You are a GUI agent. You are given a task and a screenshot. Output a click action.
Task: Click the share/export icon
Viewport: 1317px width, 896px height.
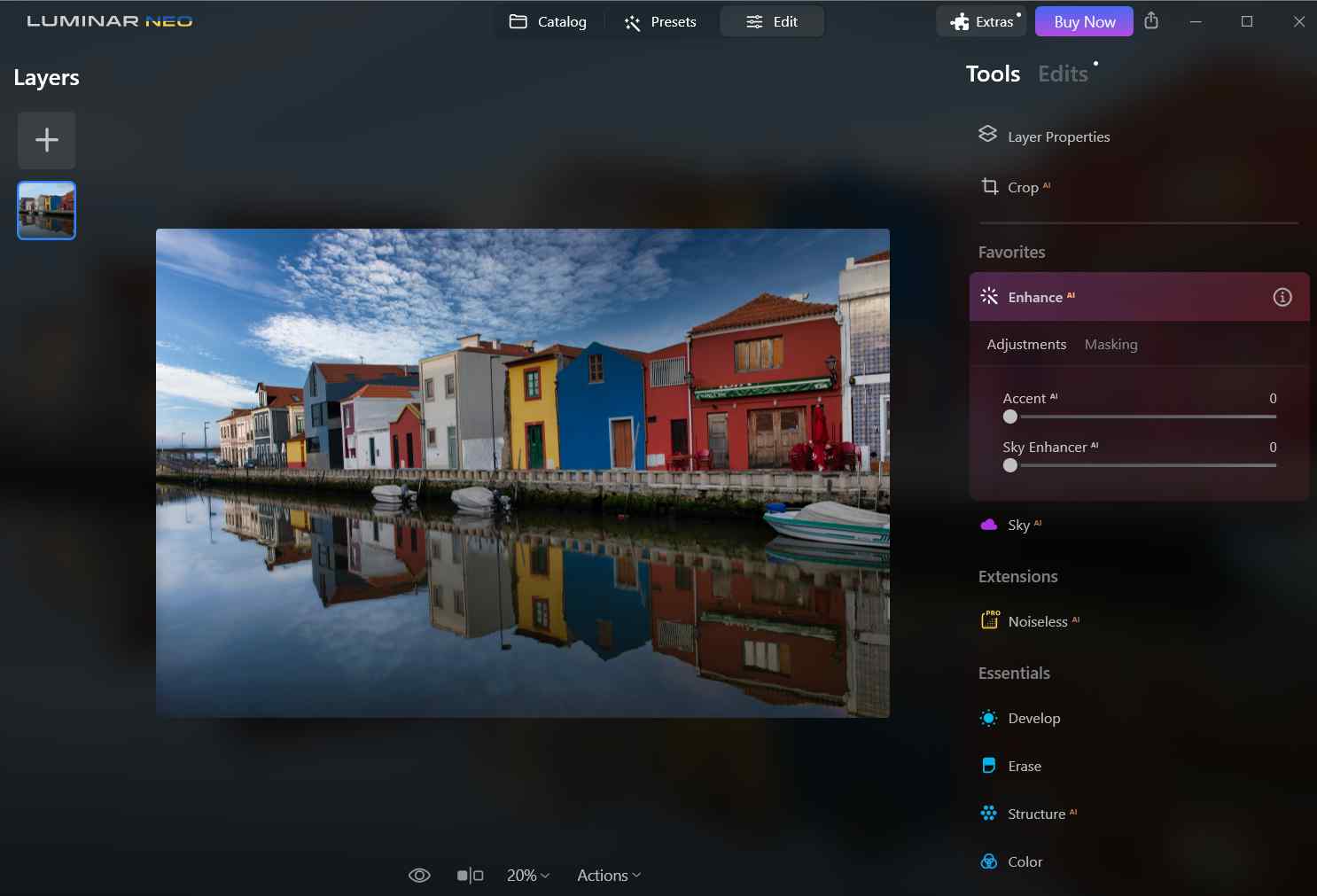[1151, 20]
